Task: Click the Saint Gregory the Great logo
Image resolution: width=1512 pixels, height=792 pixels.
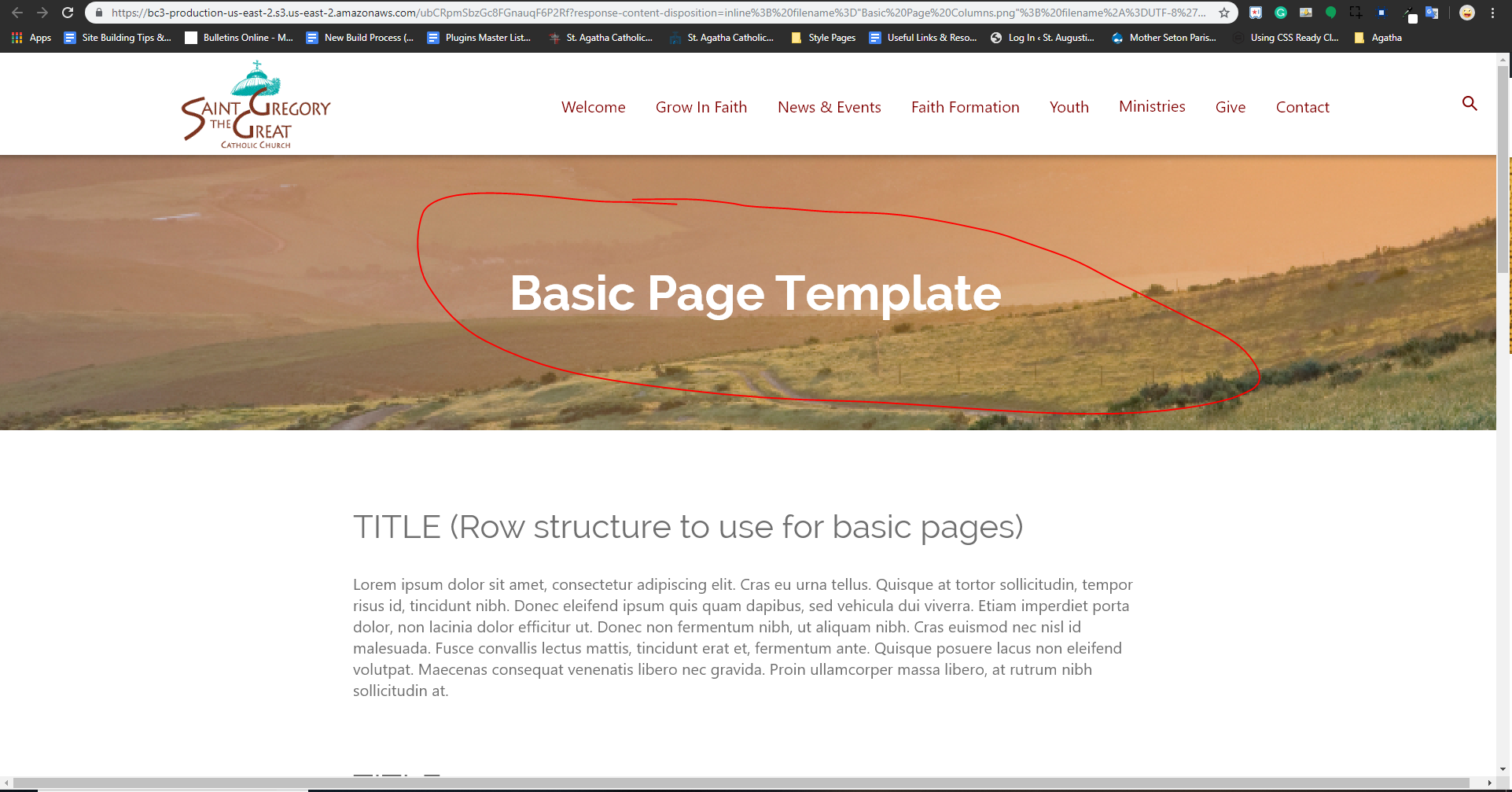Action: tap(256, 106)
